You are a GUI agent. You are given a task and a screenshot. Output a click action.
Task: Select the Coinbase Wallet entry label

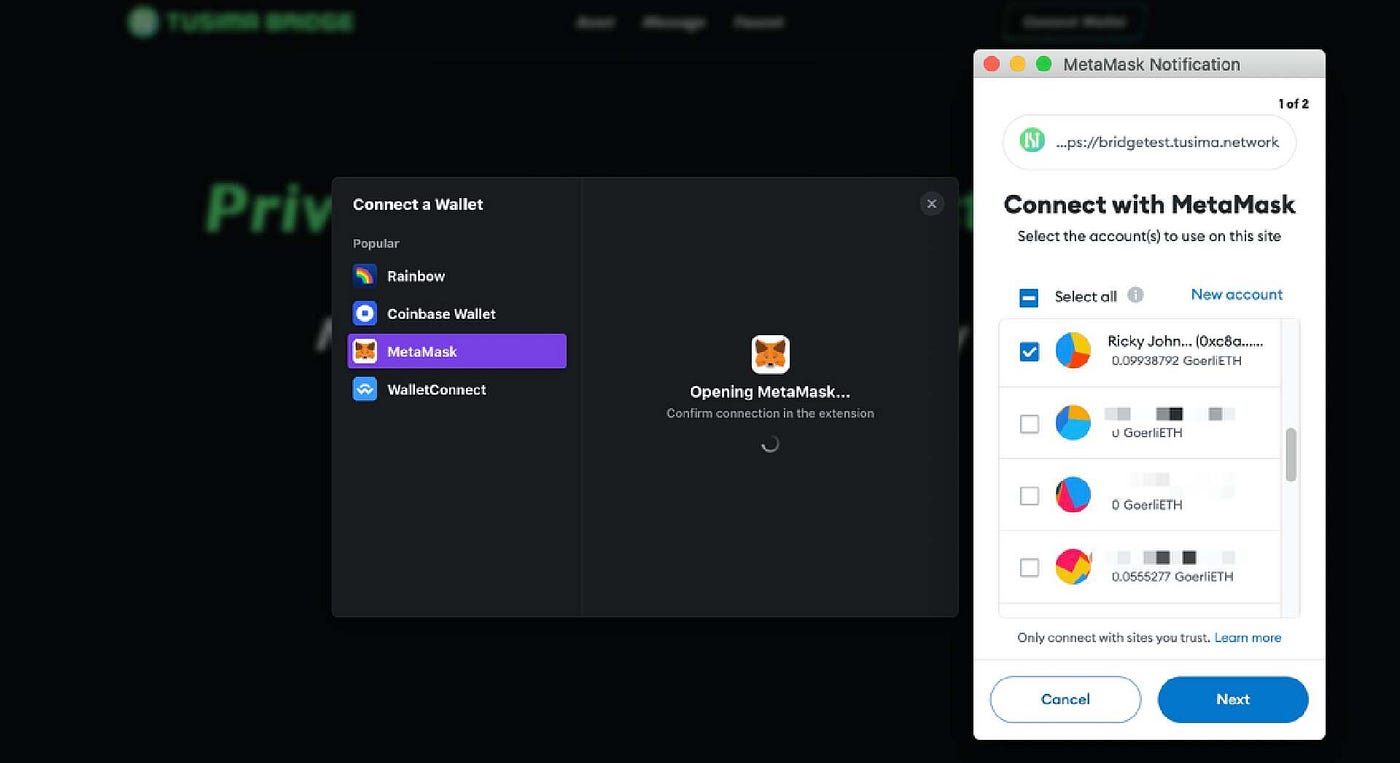441,314
